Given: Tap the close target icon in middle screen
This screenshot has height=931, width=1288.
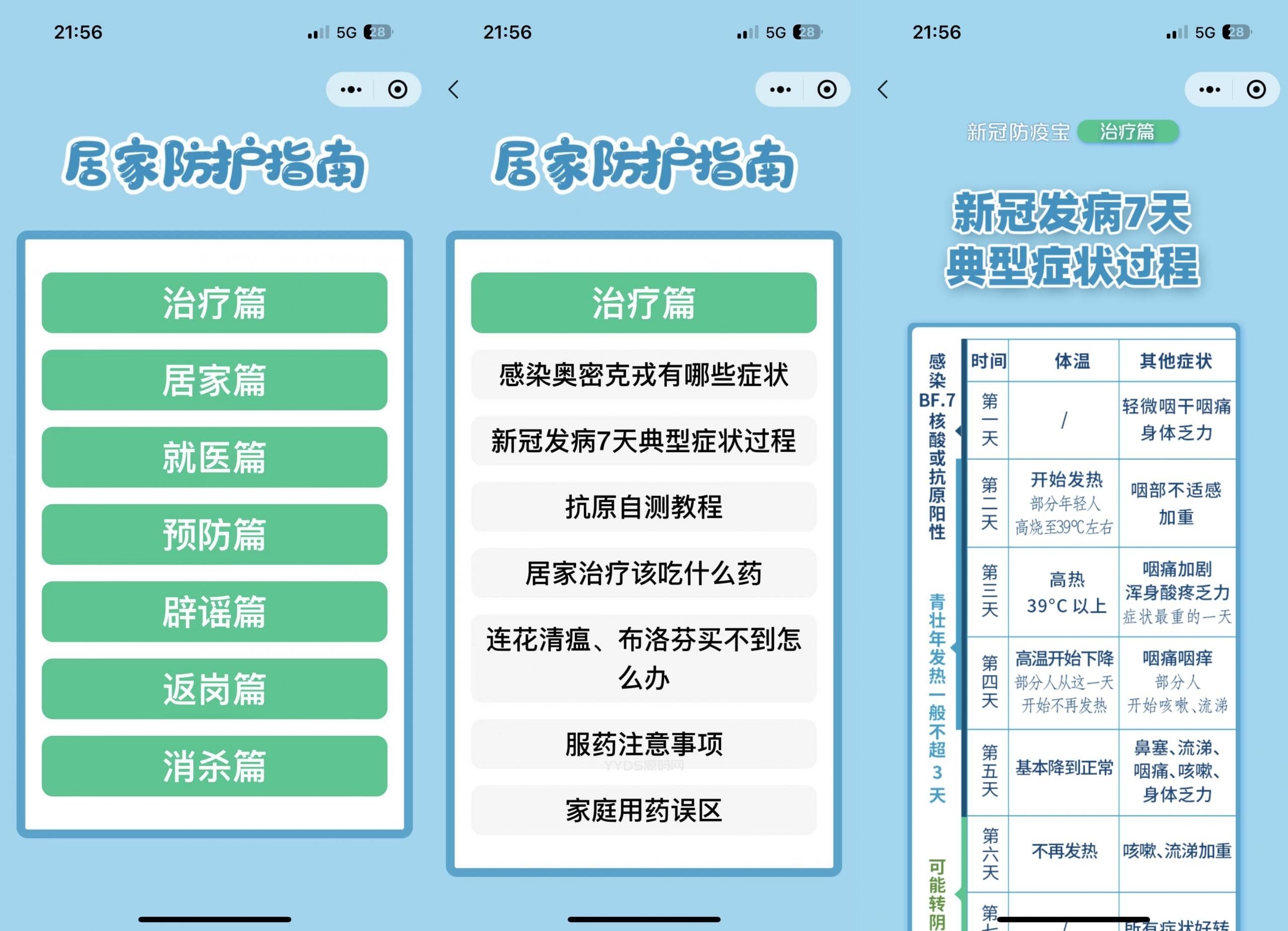Looking at the screenshot, I should pos(827,89).
